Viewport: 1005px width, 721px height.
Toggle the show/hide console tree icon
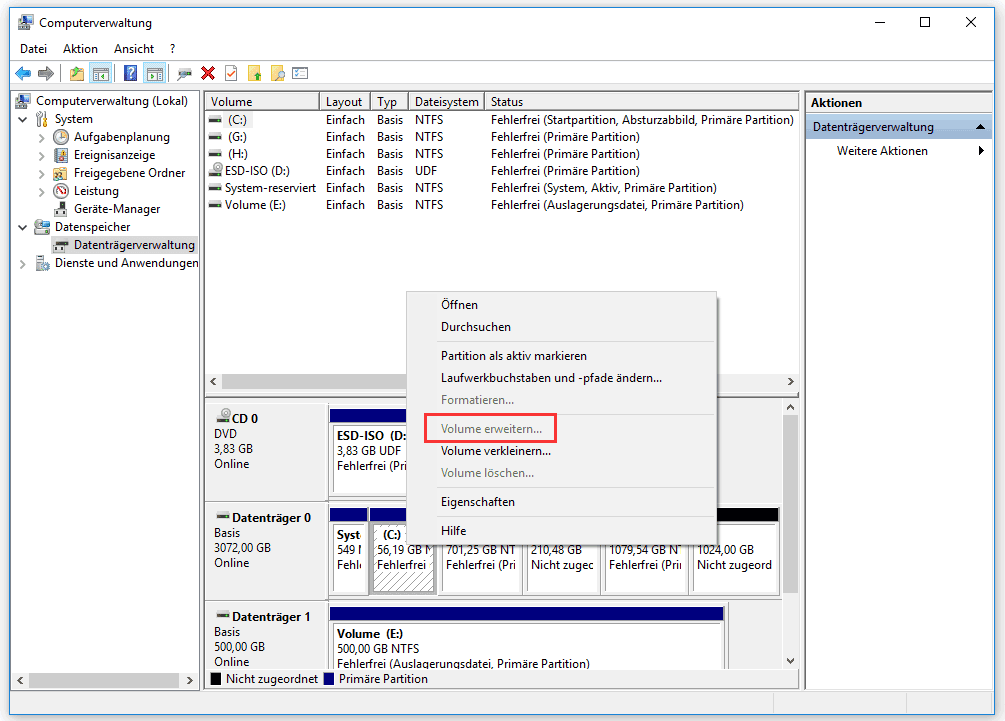pos(101,74)
